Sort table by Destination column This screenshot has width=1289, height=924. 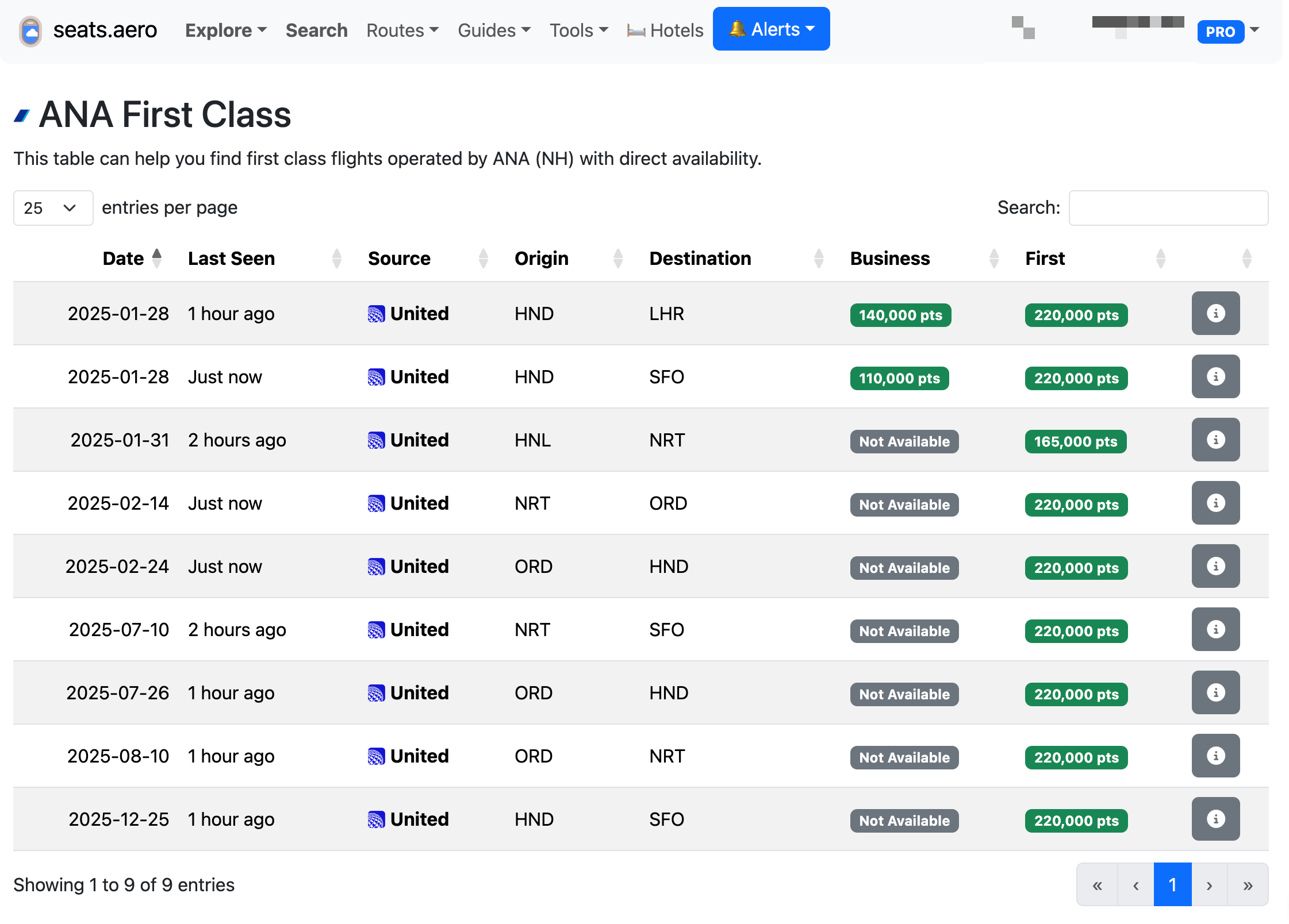coord(819,258)
